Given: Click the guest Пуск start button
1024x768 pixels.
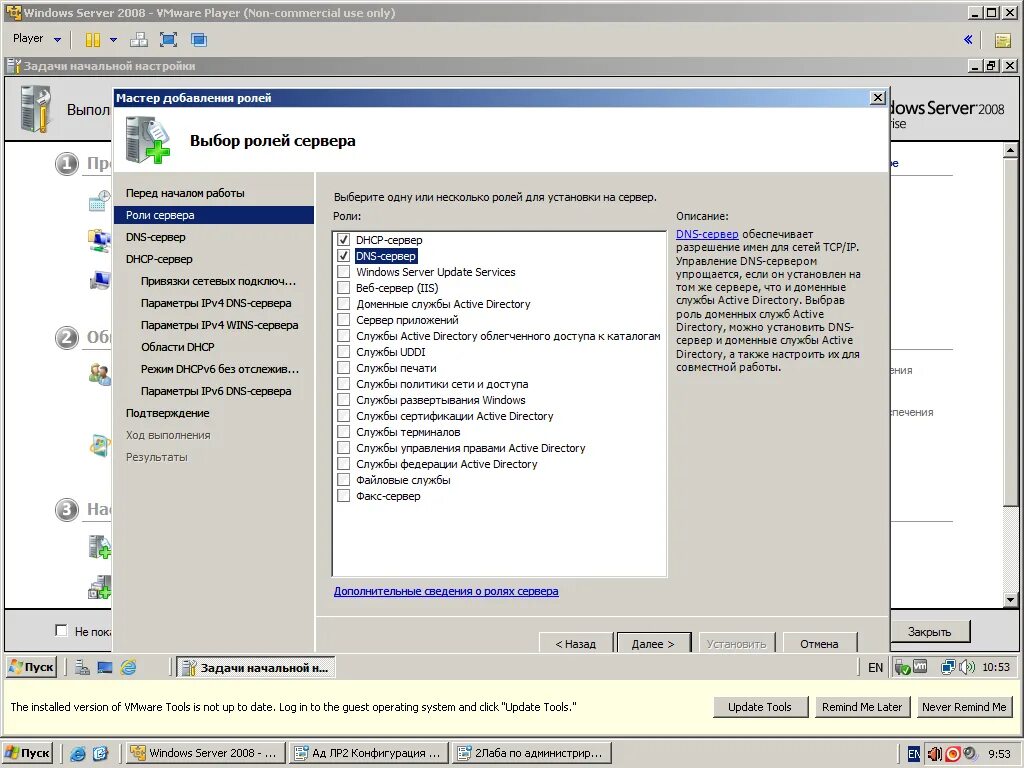Looking at the screenshot, I should [x=31, y=667].
